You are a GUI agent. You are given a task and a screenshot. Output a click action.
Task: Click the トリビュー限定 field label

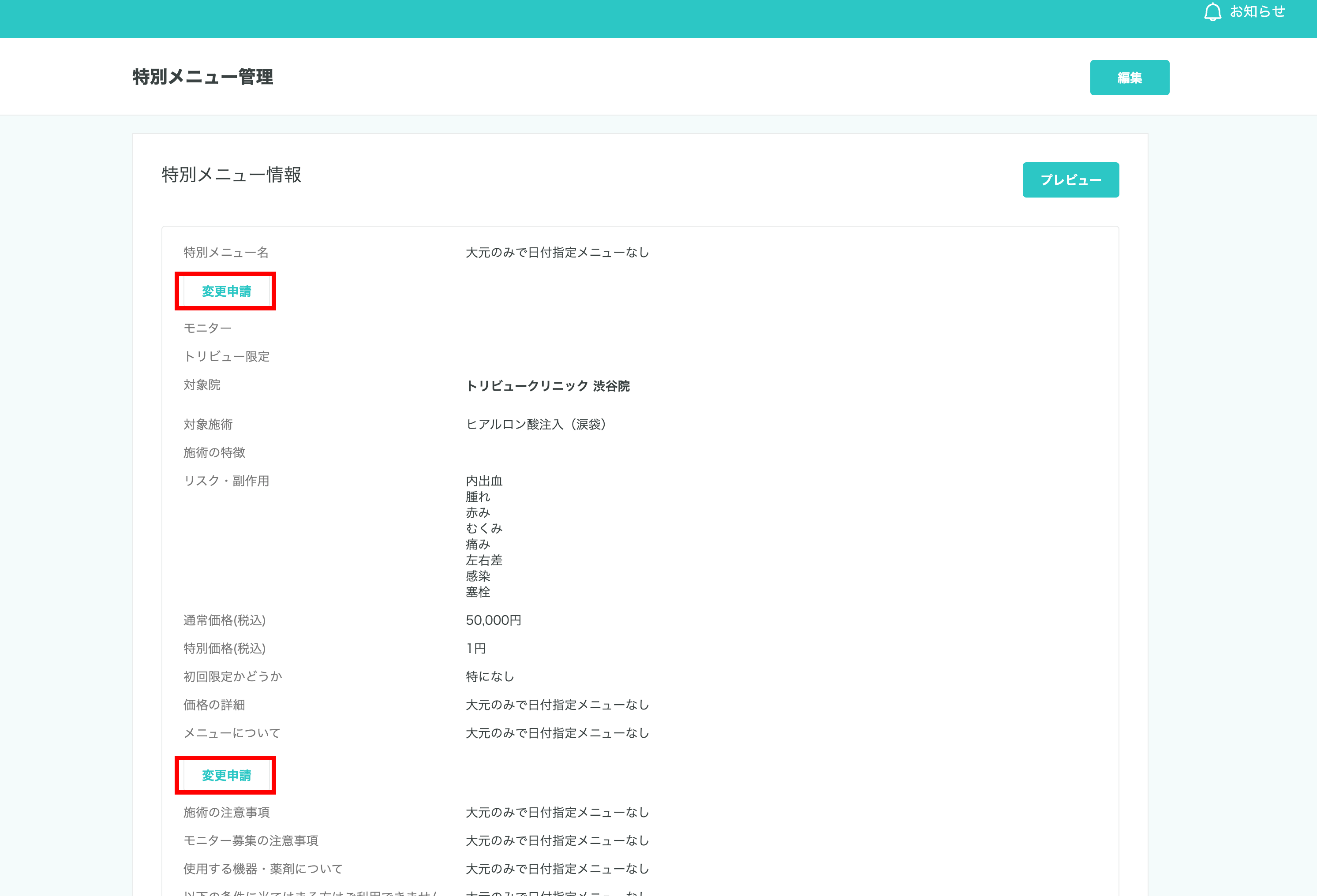pos(226,357)
